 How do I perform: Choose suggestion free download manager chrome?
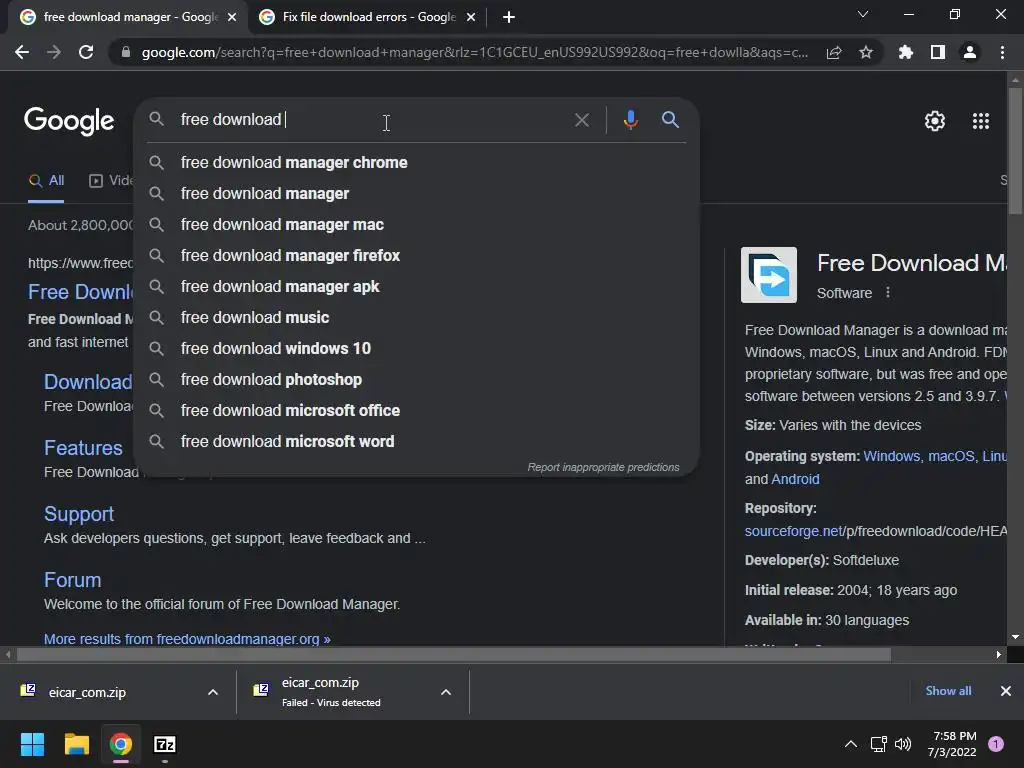[x=417, y=163]
